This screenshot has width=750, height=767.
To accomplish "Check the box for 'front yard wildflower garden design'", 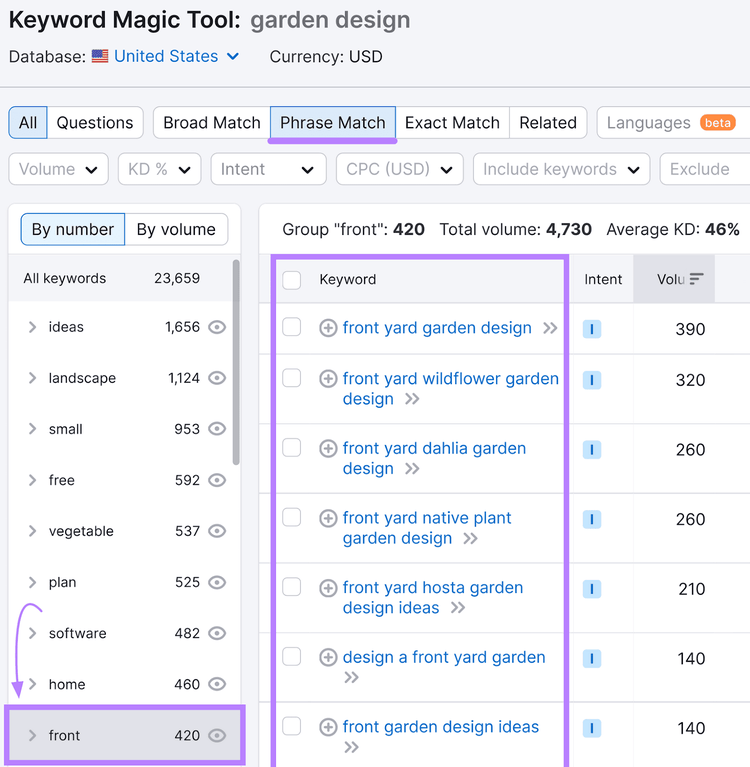I will [292, 378].
